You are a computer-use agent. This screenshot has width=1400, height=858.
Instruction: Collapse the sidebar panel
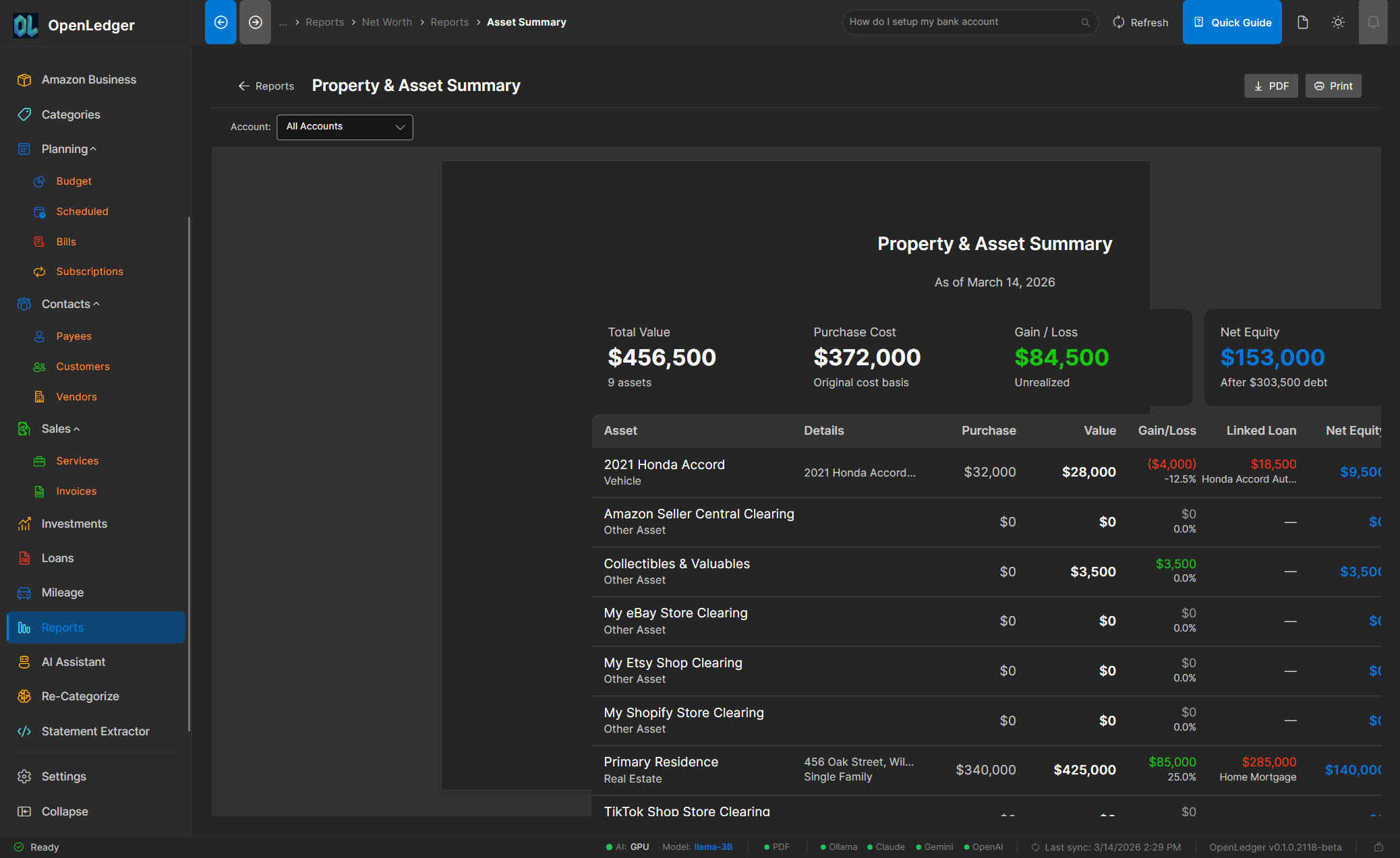64,811
